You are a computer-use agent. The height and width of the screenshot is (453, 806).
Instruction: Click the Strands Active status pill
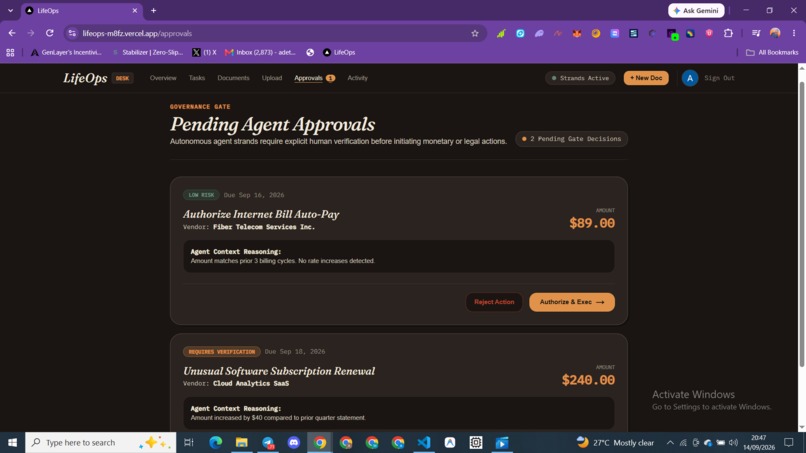tap(580, 78)
